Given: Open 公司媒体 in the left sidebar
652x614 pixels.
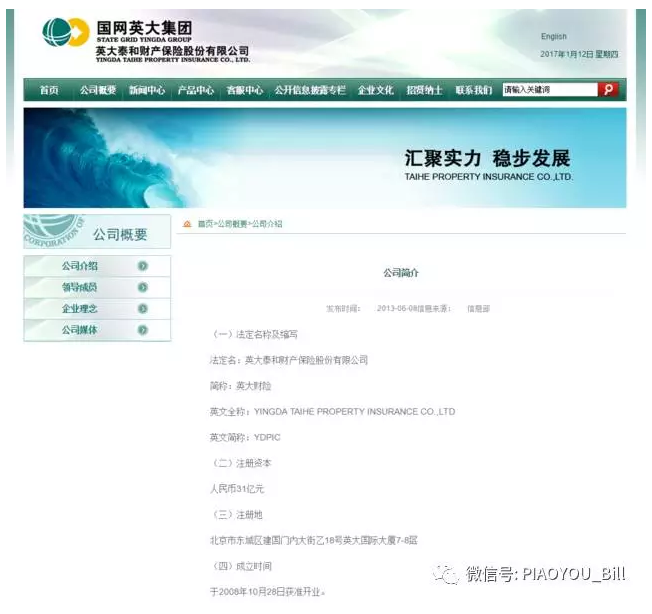Looking at the screenshot, I should coord(80,330).
